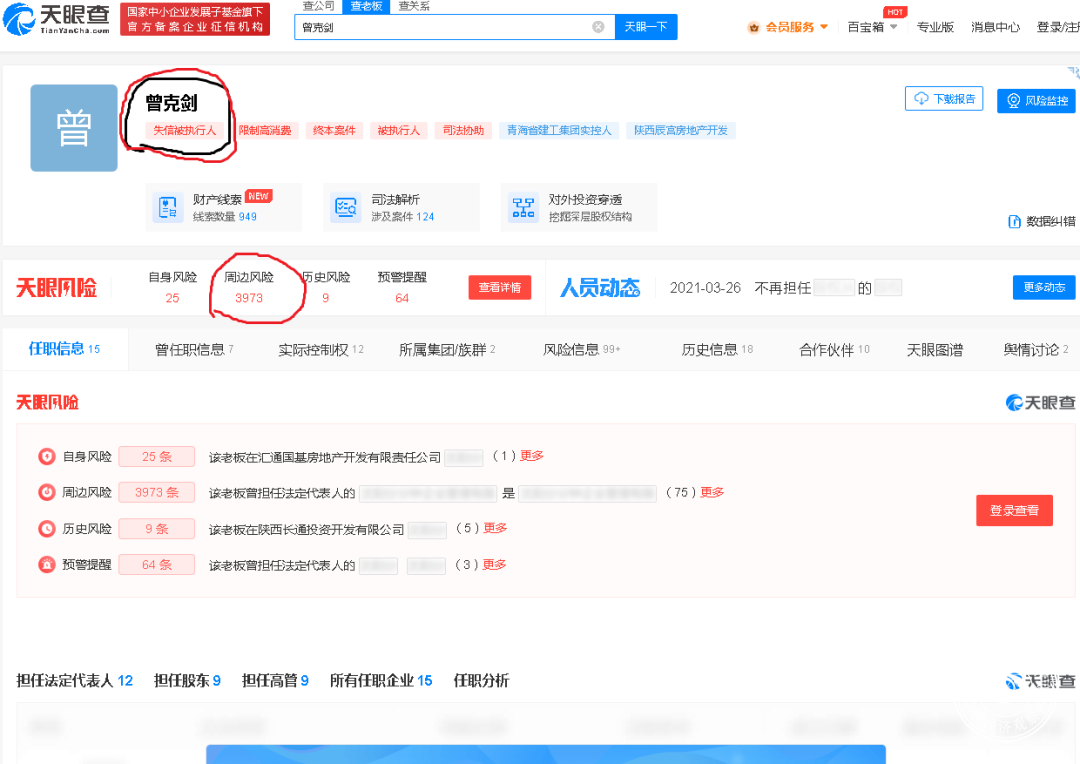Viewport: 1080px width, 764px height.
Task: Click the 查看详情 red button
Action: pyautogui.click(x=500, y=287)
